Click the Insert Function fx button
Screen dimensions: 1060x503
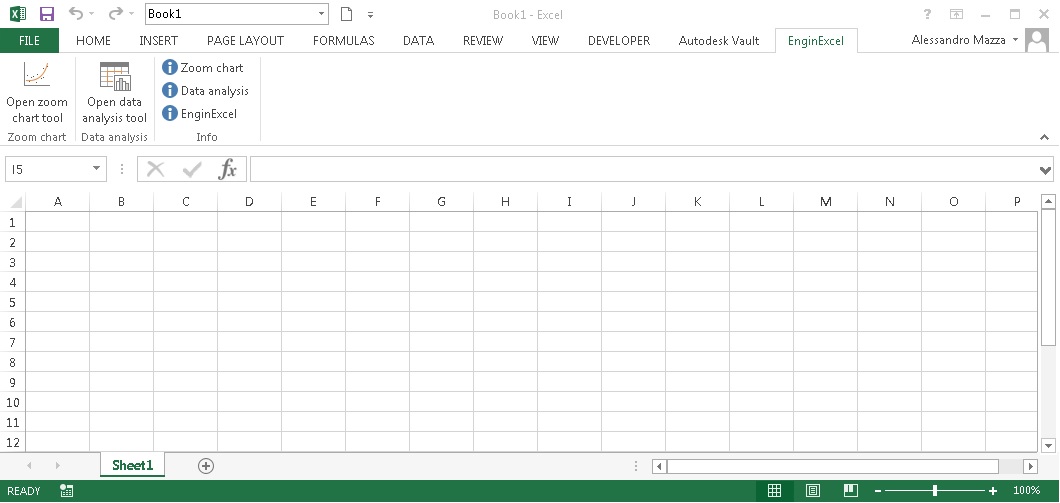[228, 169]
